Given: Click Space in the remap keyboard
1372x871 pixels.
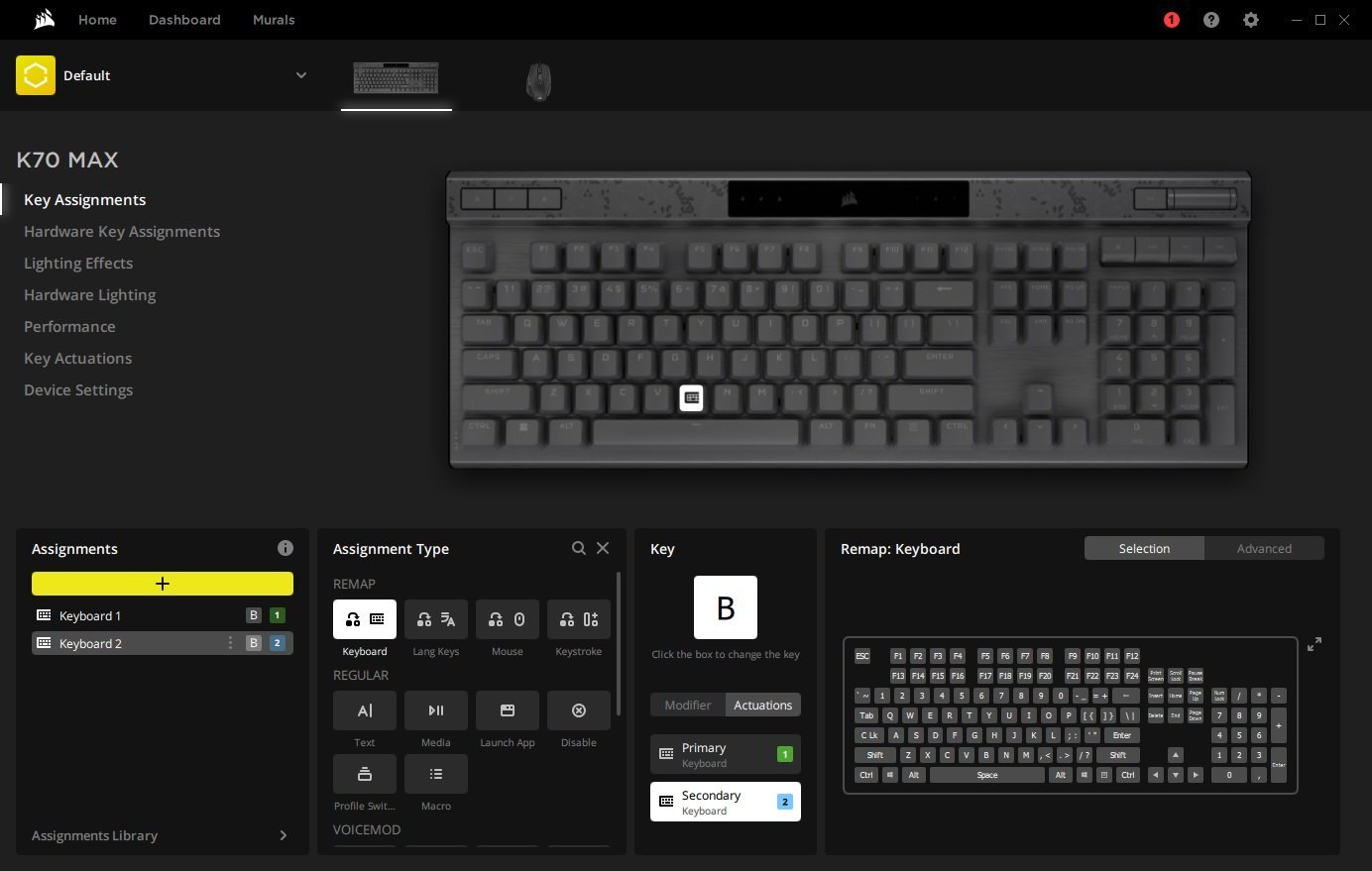Looking at the screenshot, I should pyautogui.click(x=987, y=775).
